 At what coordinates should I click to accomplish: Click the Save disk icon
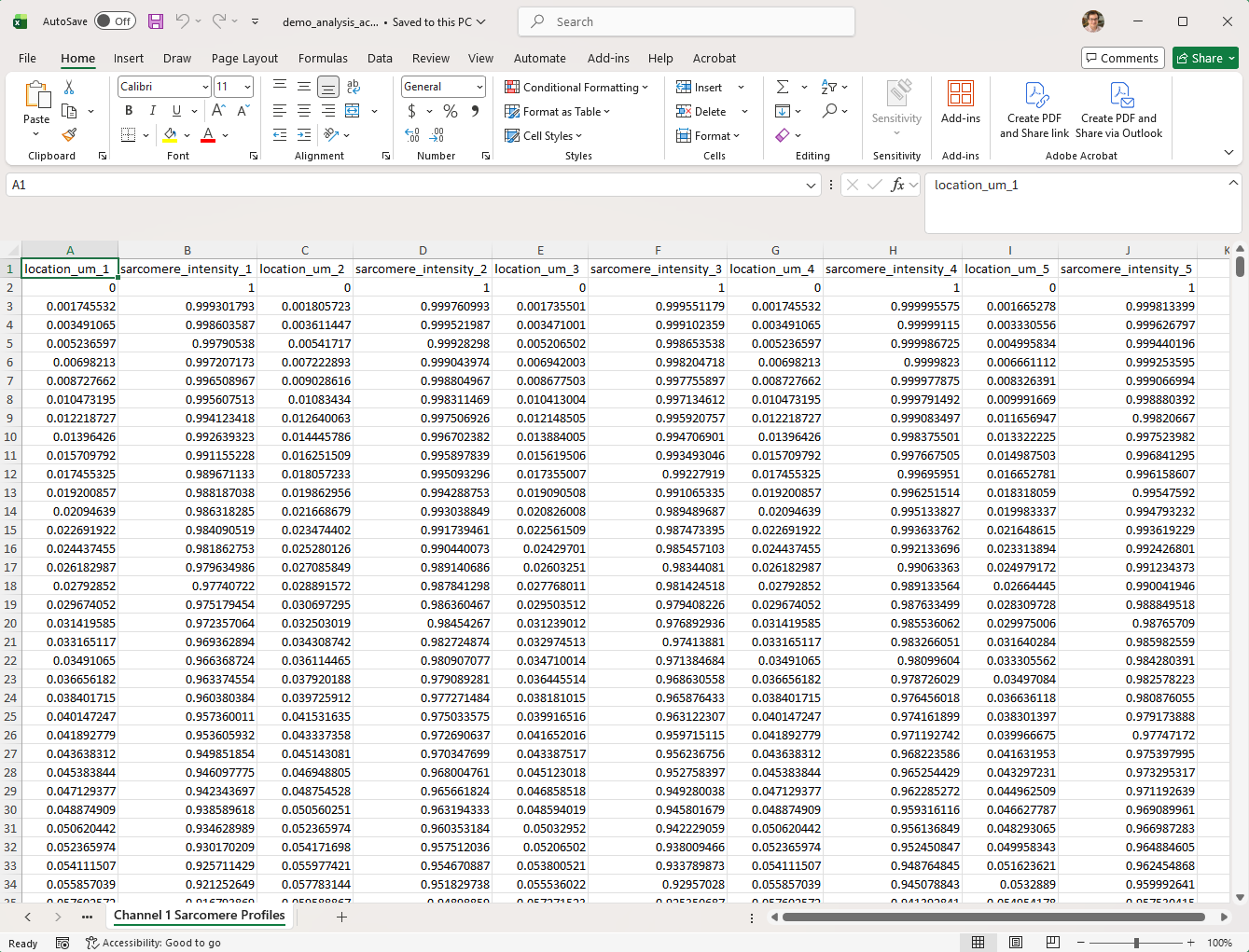[156, 21]
